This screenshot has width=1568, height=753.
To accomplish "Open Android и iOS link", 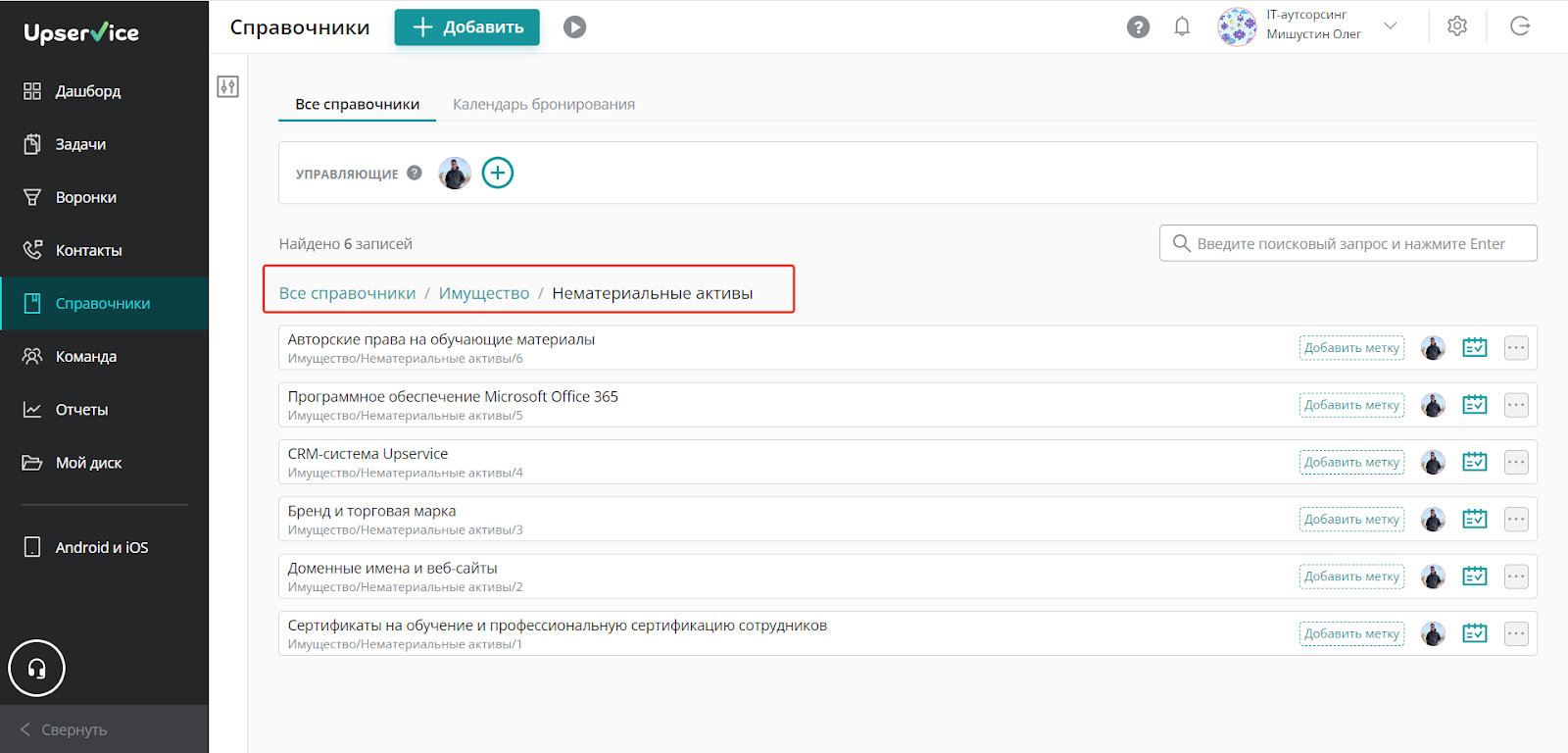I will click(x=104, y=547).
